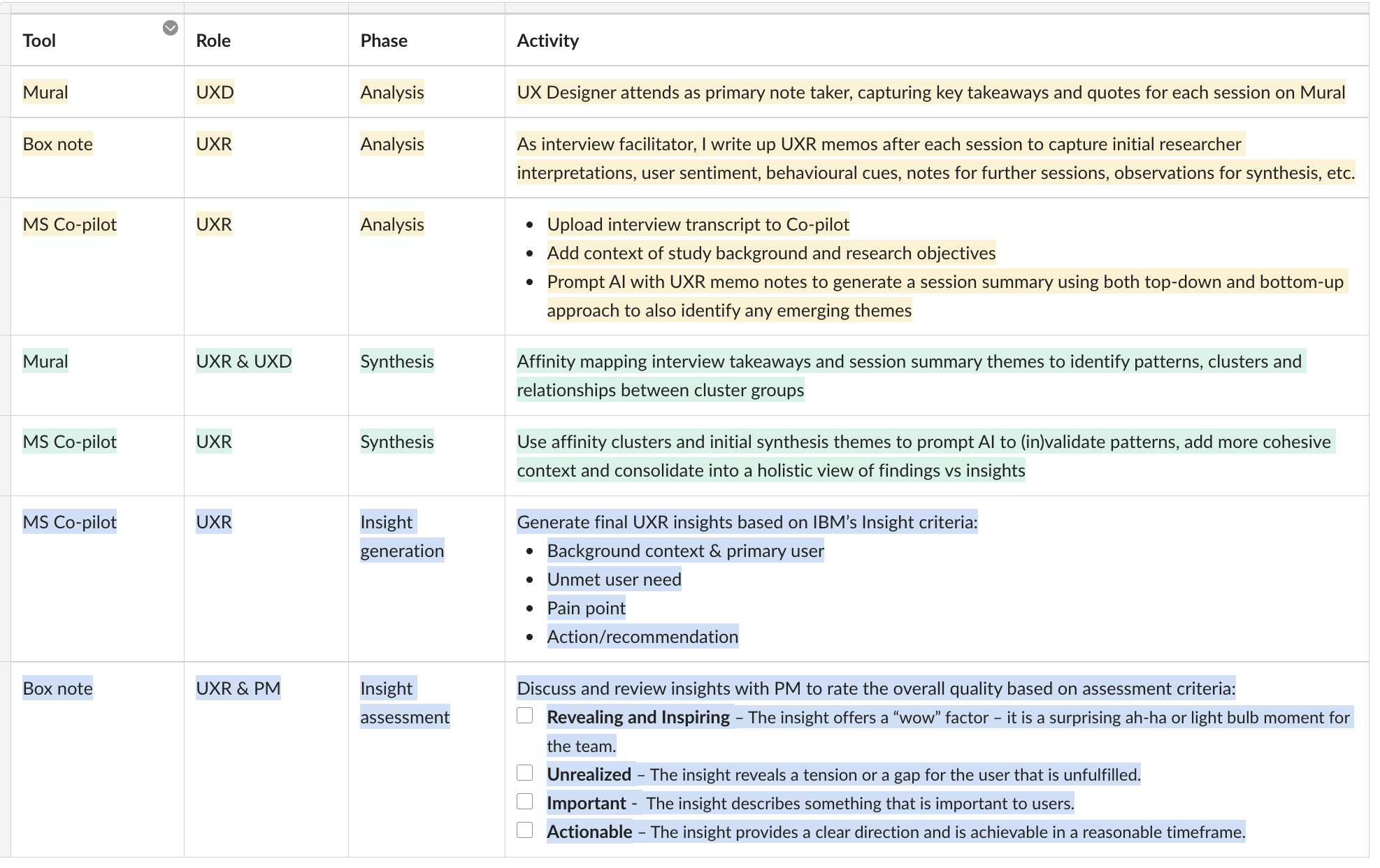This screenshot has height=868, width=1380.
Task: Select the Phase column header
Action: tap(384, 41)
